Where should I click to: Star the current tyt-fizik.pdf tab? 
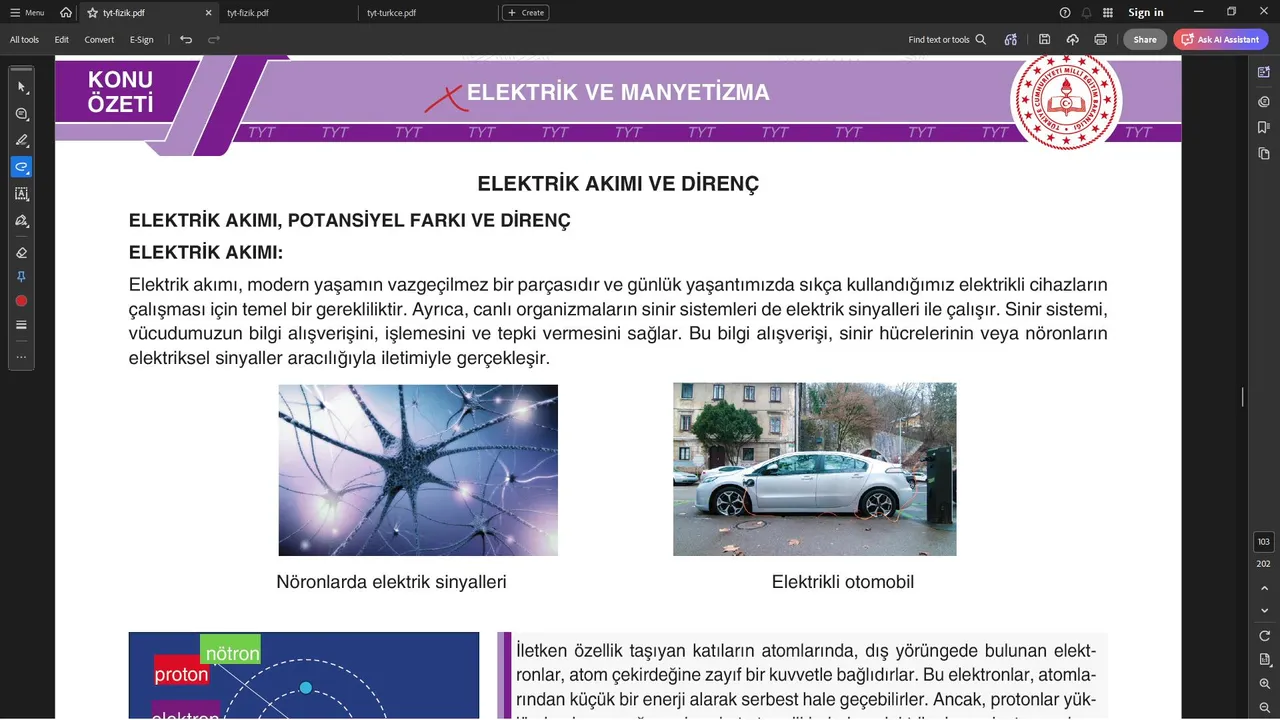92,13
